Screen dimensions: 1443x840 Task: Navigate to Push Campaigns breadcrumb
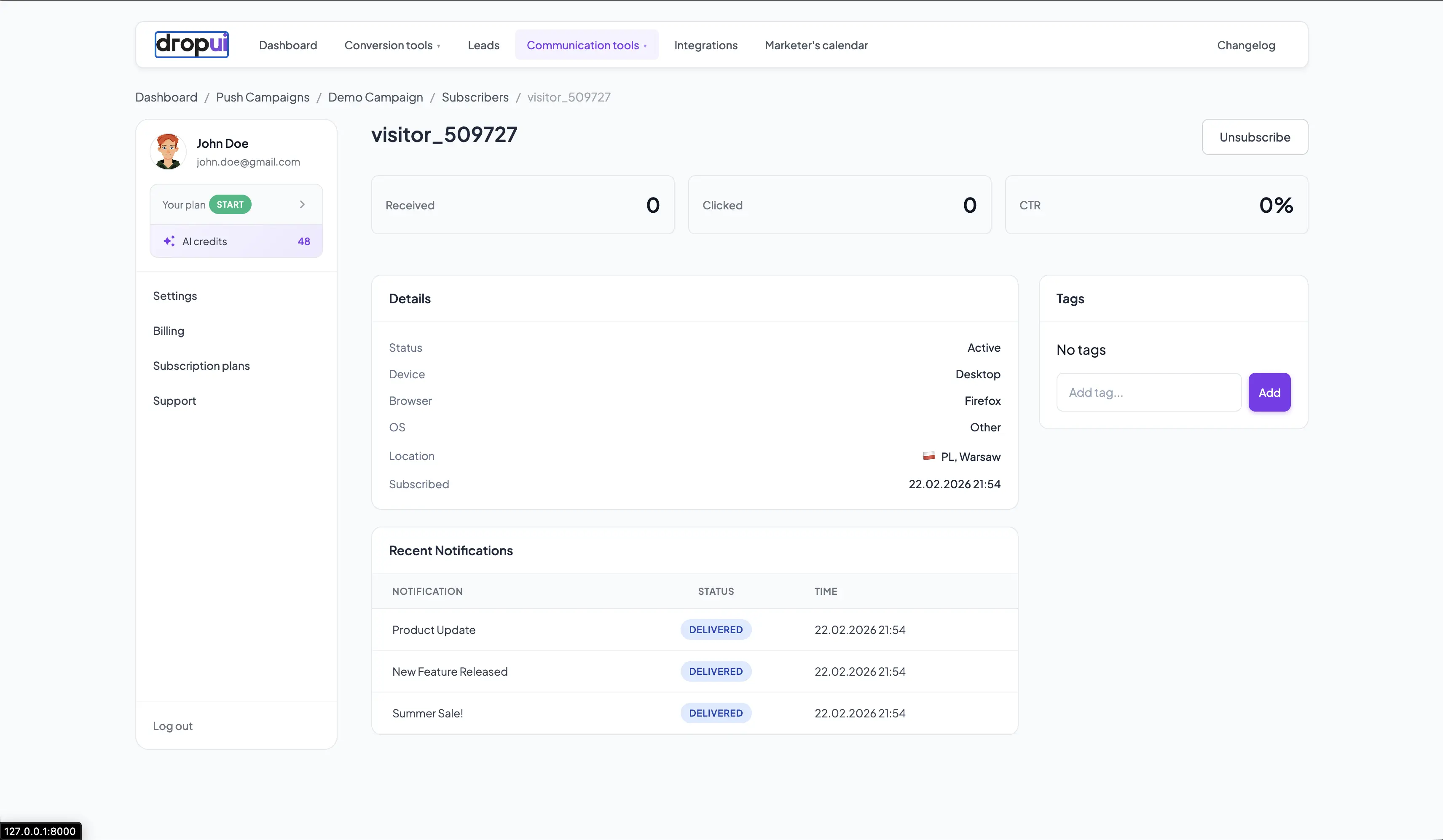(262, 97)
